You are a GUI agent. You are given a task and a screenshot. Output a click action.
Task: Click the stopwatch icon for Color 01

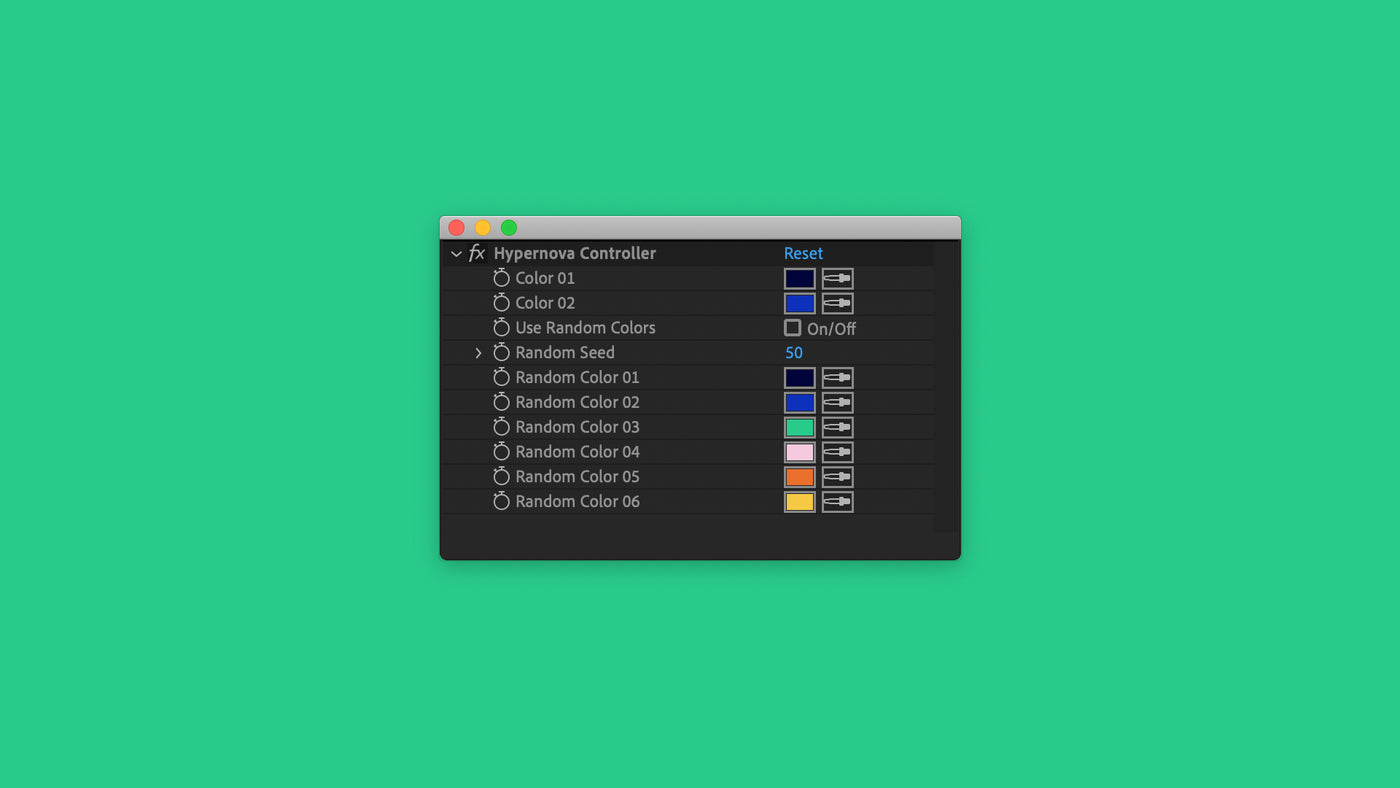(x=502, y=278)
